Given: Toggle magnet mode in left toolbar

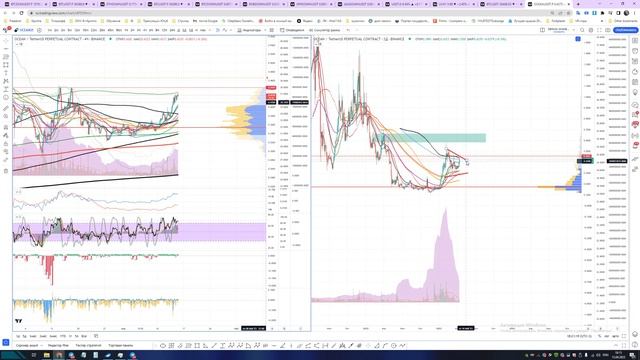Looking at the screenshot, I should [x=6, y=127].
